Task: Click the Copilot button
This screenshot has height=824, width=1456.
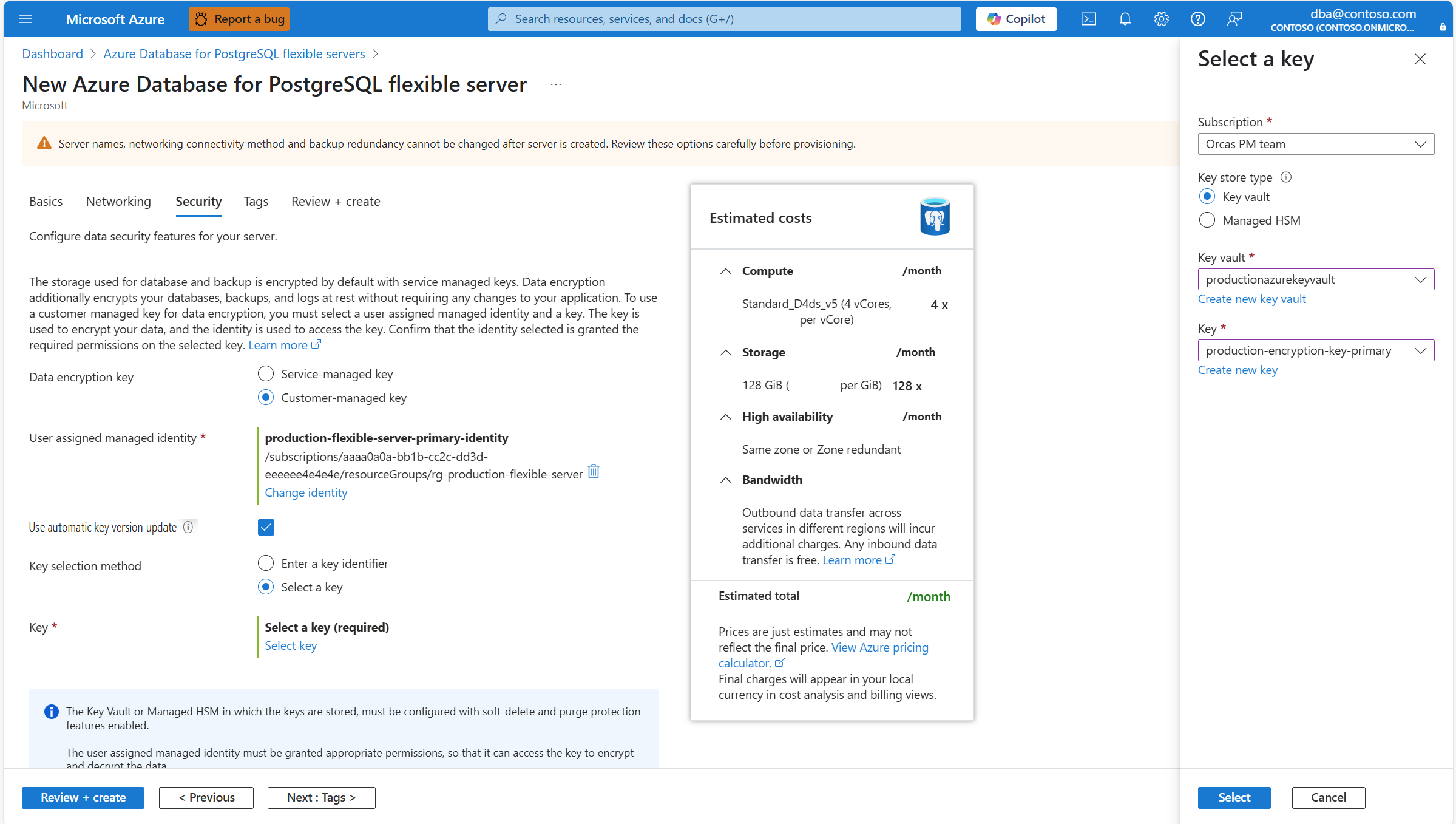Action: pos(1016,19)
